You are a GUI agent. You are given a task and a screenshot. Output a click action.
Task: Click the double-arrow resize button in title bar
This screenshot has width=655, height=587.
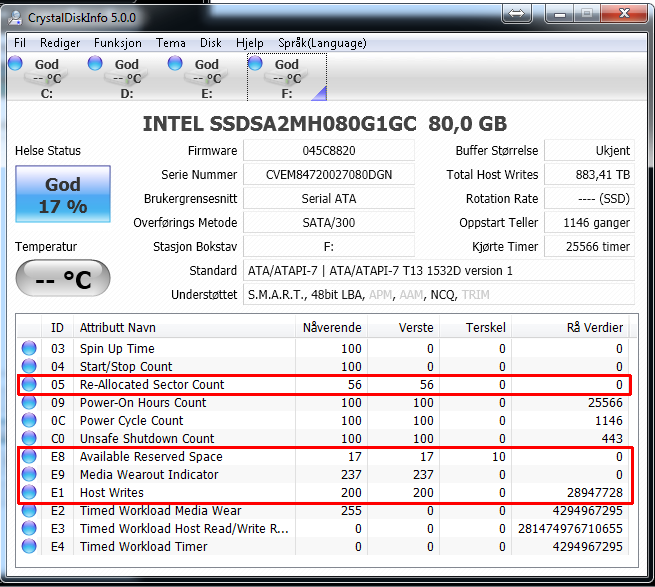[x=517, y=14]
